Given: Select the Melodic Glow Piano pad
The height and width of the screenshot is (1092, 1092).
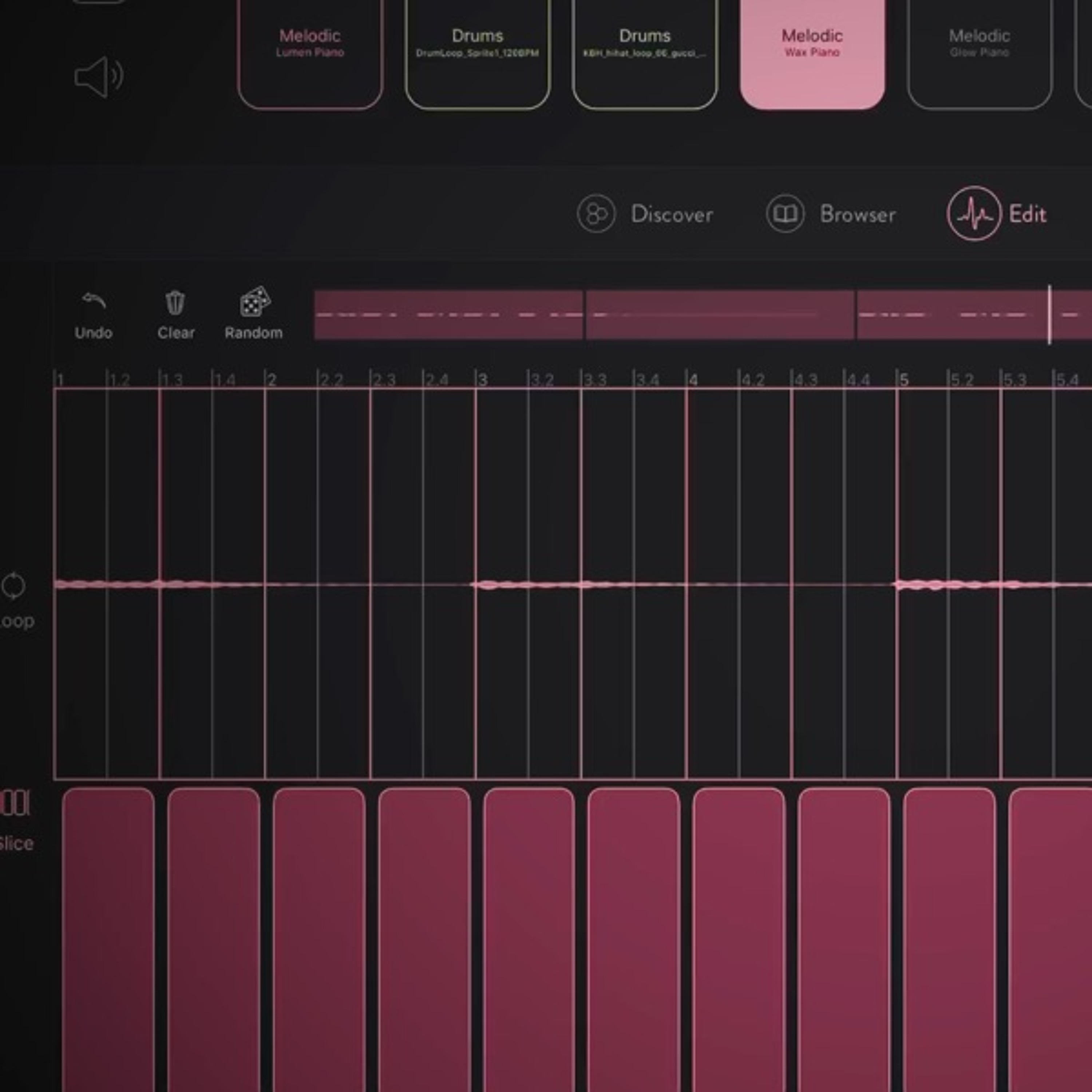Looking at the screenshot, I should pyautogui.click(x=980, y=54).
